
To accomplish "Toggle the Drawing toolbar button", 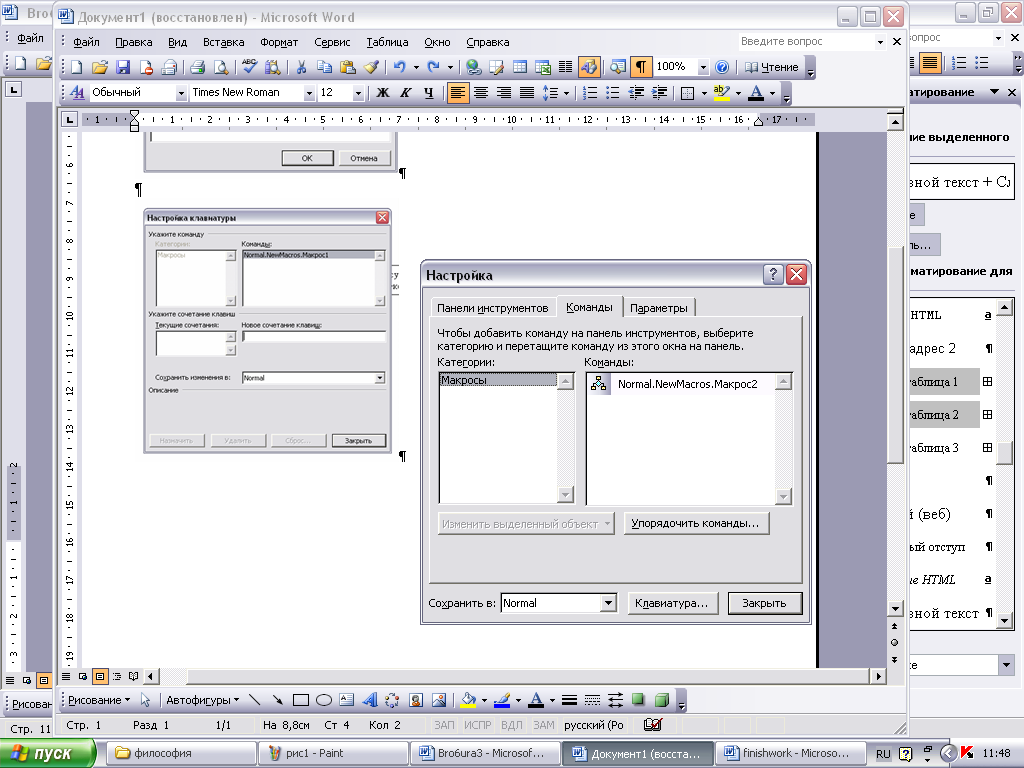I will click(588, 67).
